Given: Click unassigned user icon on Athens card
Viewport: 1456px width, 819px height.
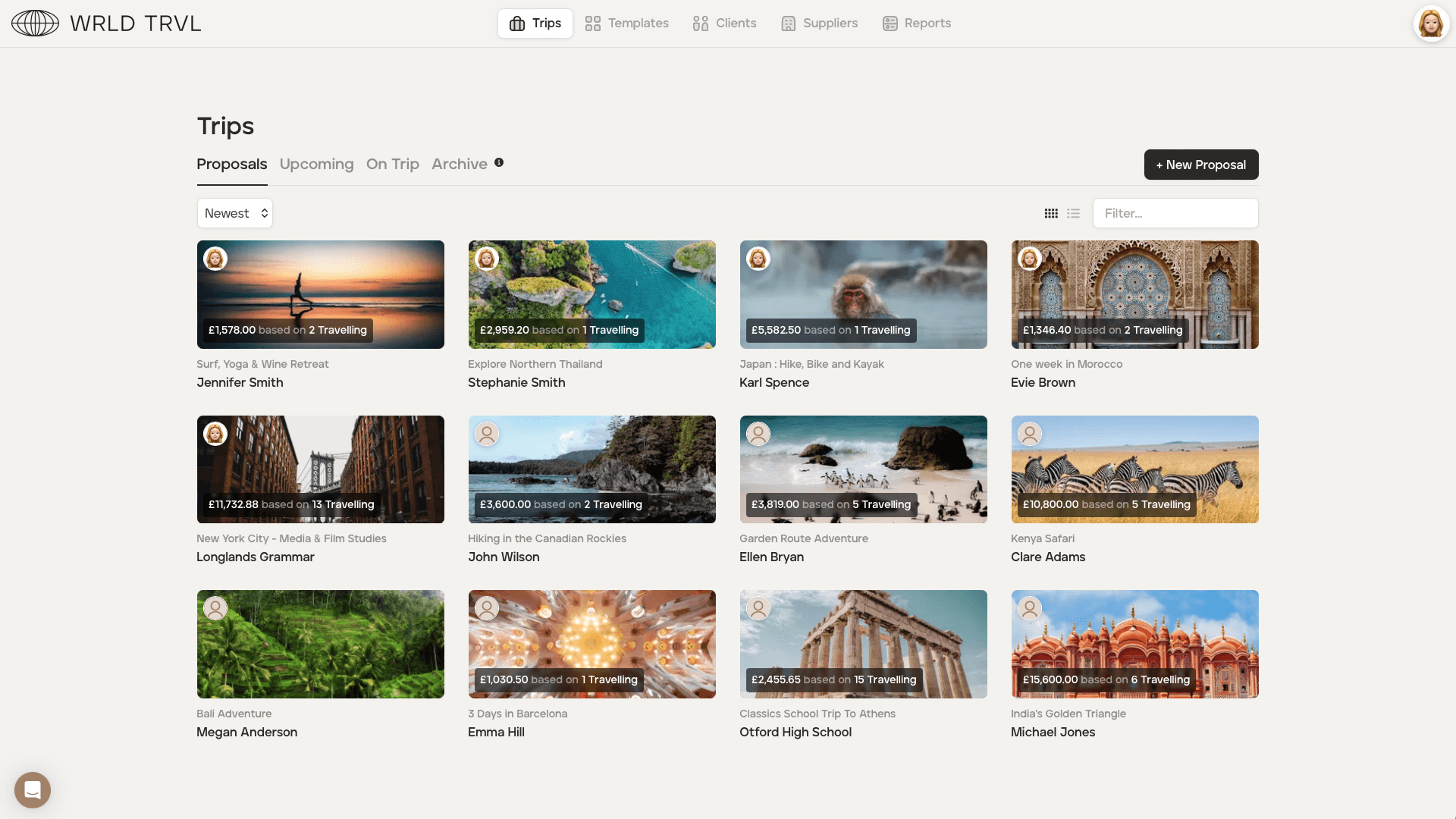Looking at the screenshot, I should [x=758, y=608].
